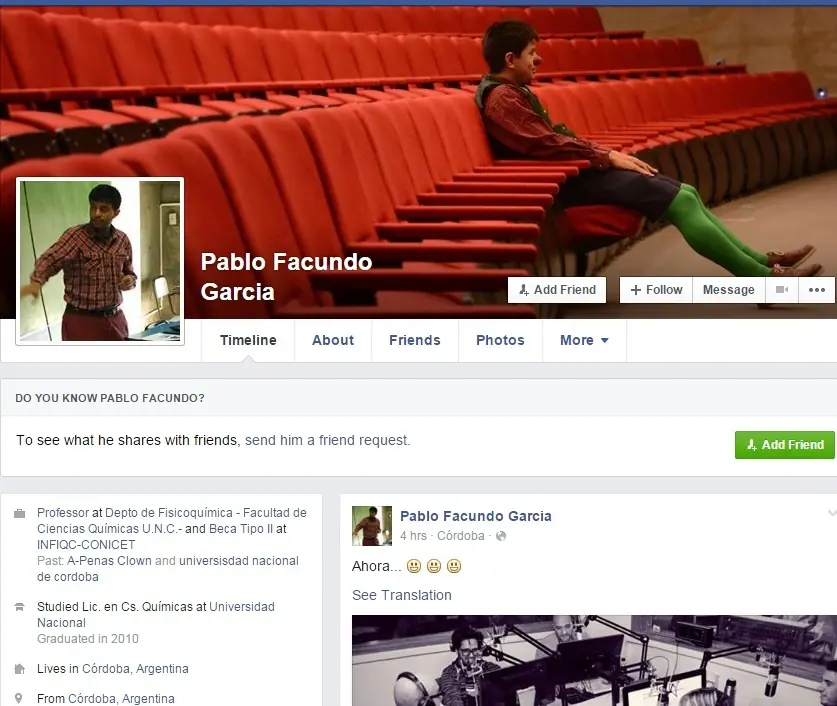Open the Universidad Nacional education link

(x=156, y=615)
